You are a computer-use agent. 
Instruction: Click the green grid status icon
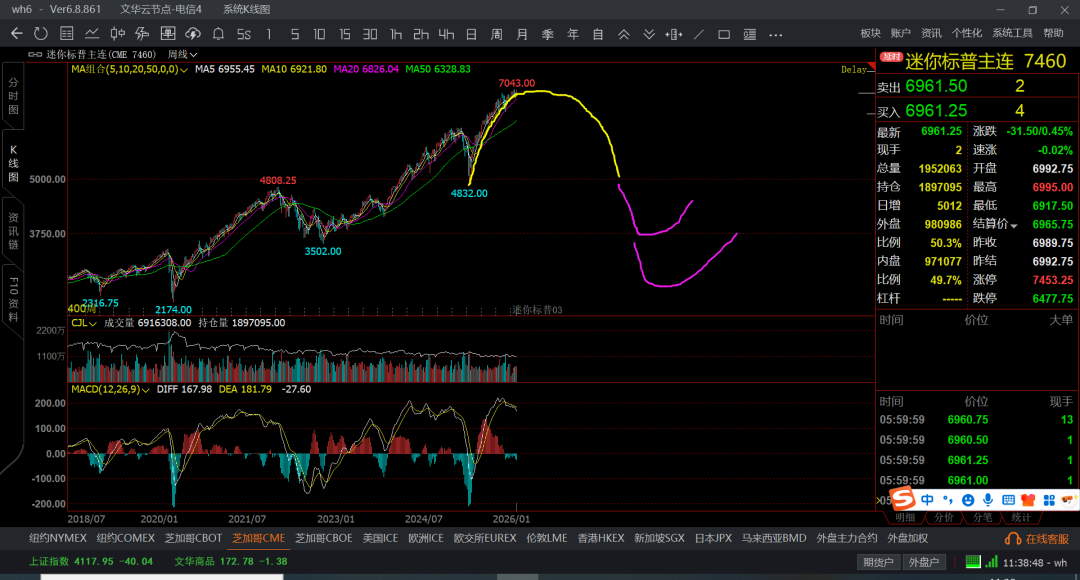click(973, 561)
